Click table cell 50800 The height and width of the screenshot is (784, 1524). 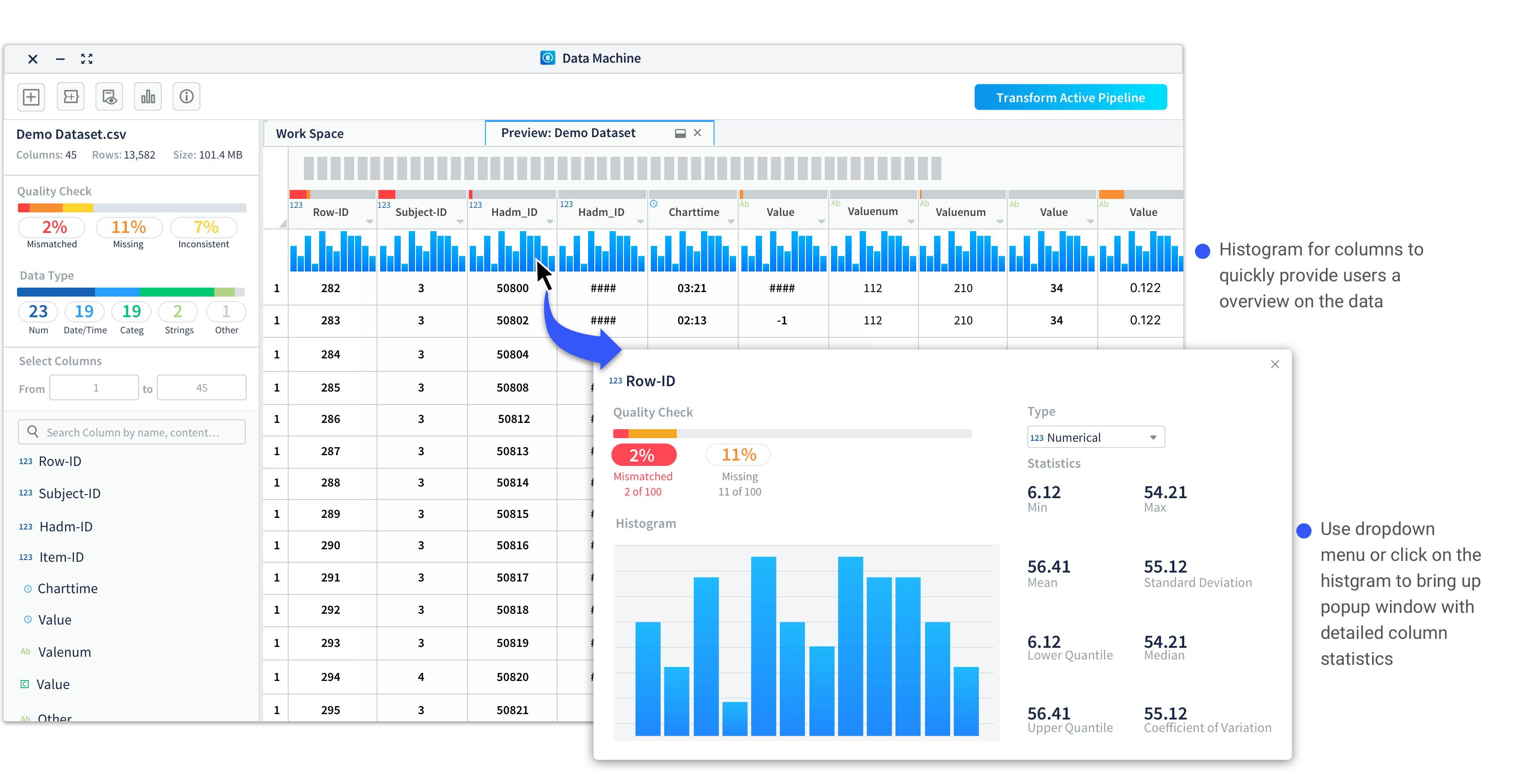click(x=512, y=288)
